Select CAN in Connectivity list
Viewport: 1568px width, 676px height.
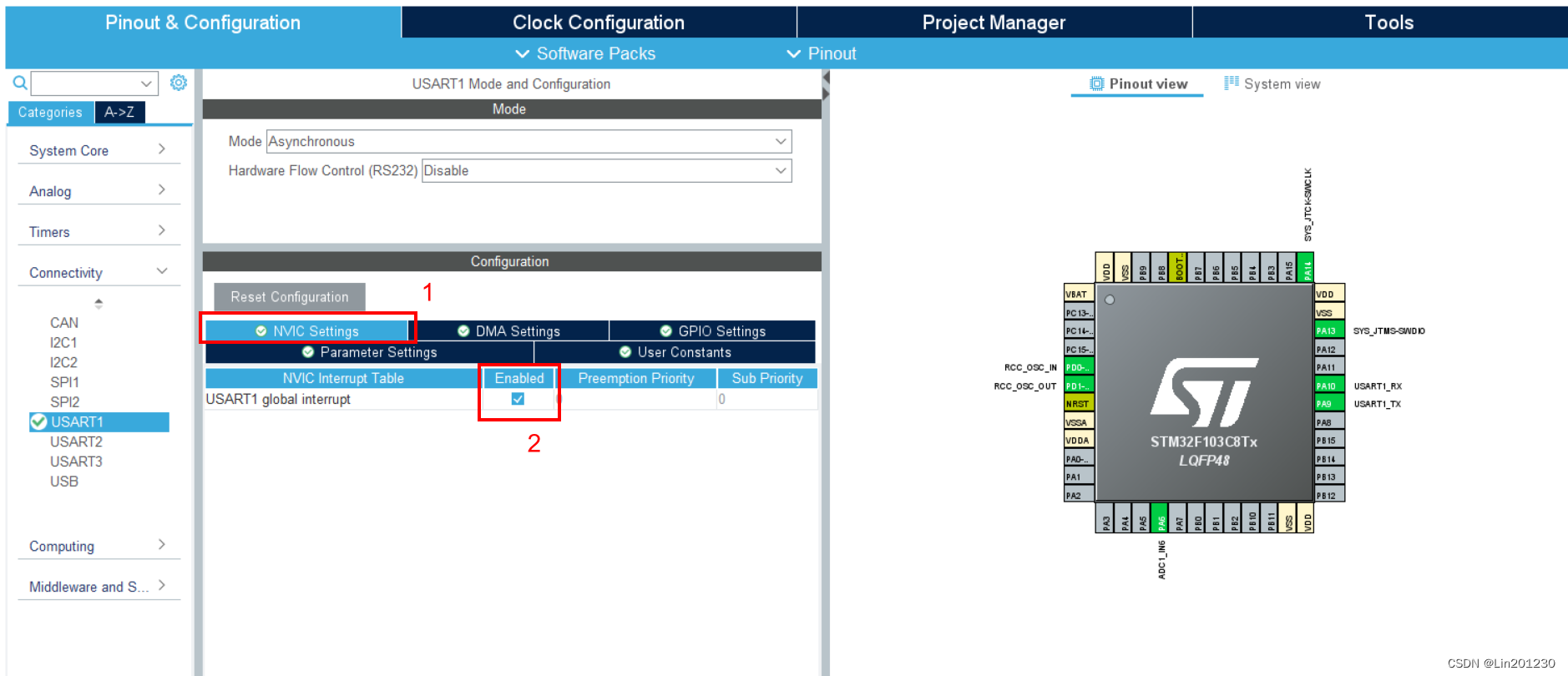pyautogui.click(x=64, y=323)
